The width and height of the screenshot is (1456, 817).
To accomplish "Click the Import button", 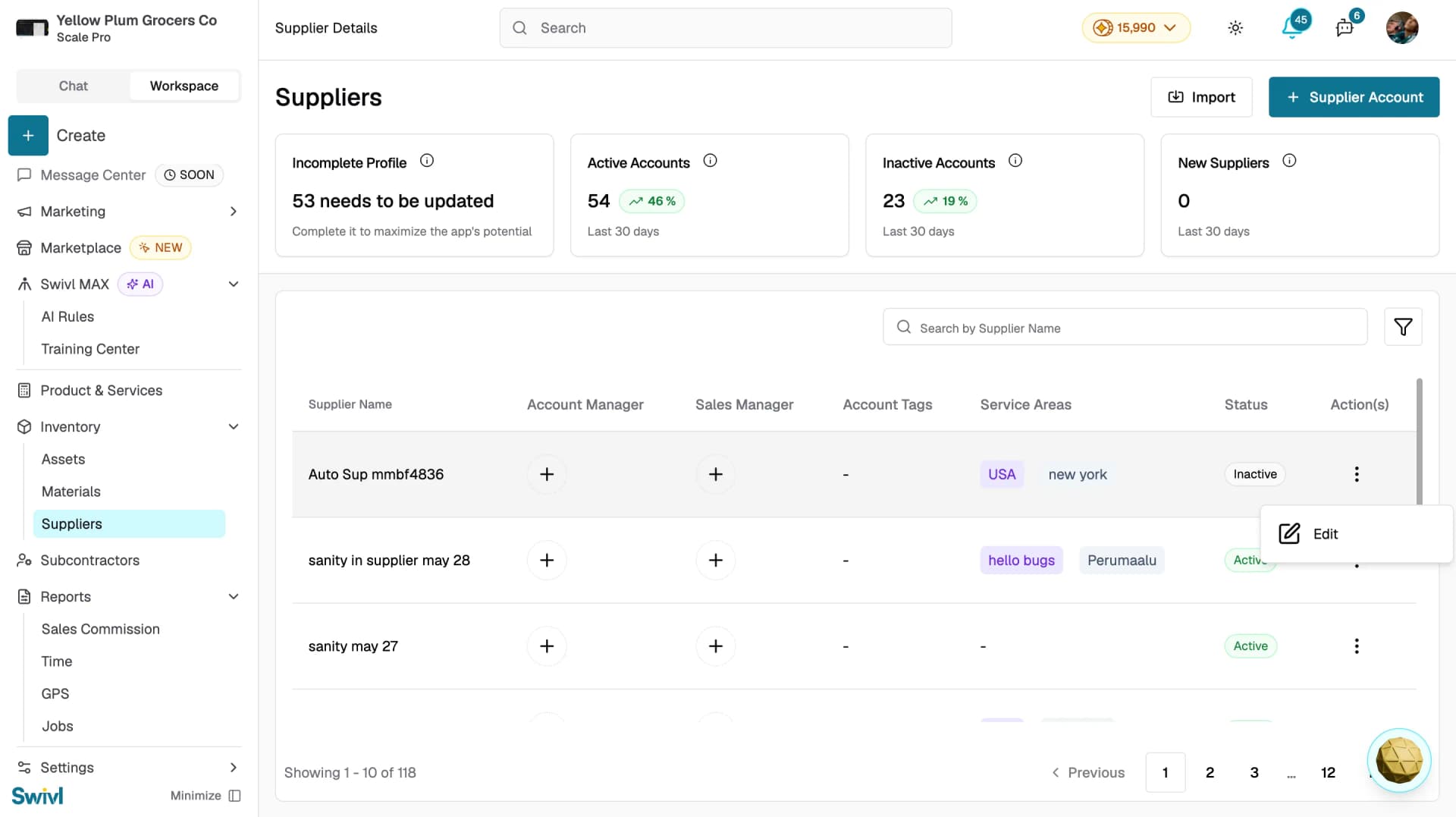I will pos(1201,97).
